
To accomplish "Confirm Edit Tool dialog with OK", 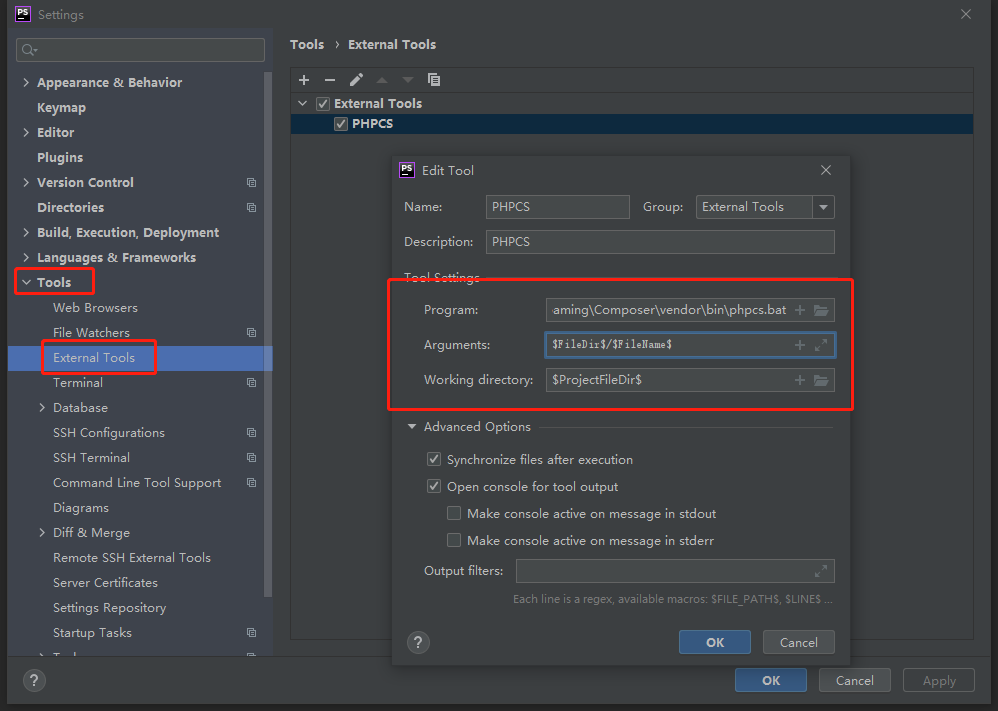I will (x=715, y=642).
